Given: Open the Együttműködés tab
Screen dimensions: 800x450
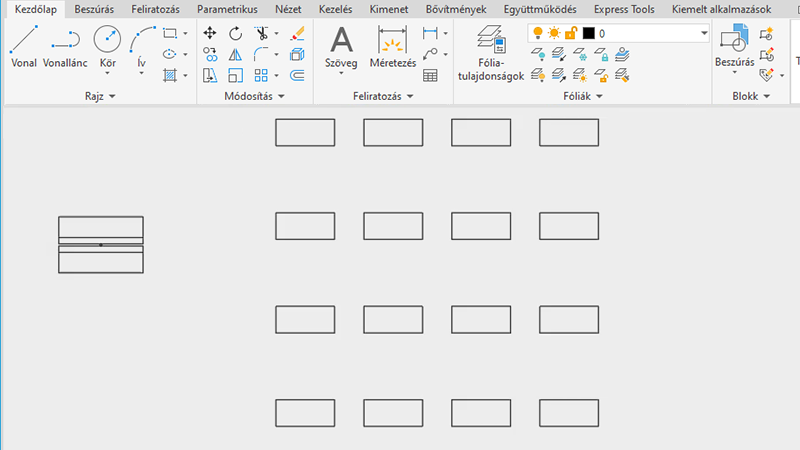Looking at the screenshot, I should tap(540, 9).
